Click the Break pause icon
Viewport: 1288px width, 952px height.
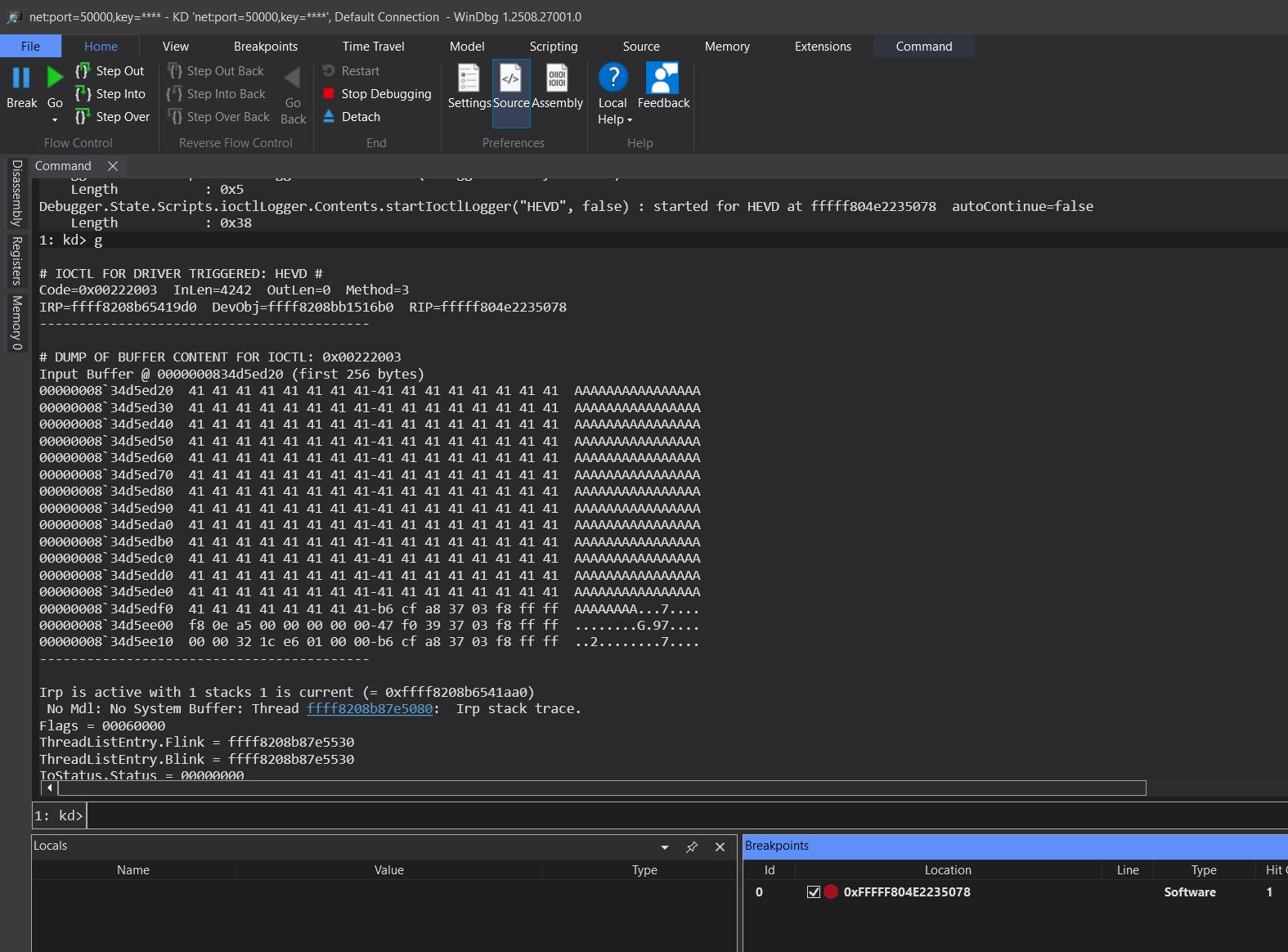pos(21,78)
